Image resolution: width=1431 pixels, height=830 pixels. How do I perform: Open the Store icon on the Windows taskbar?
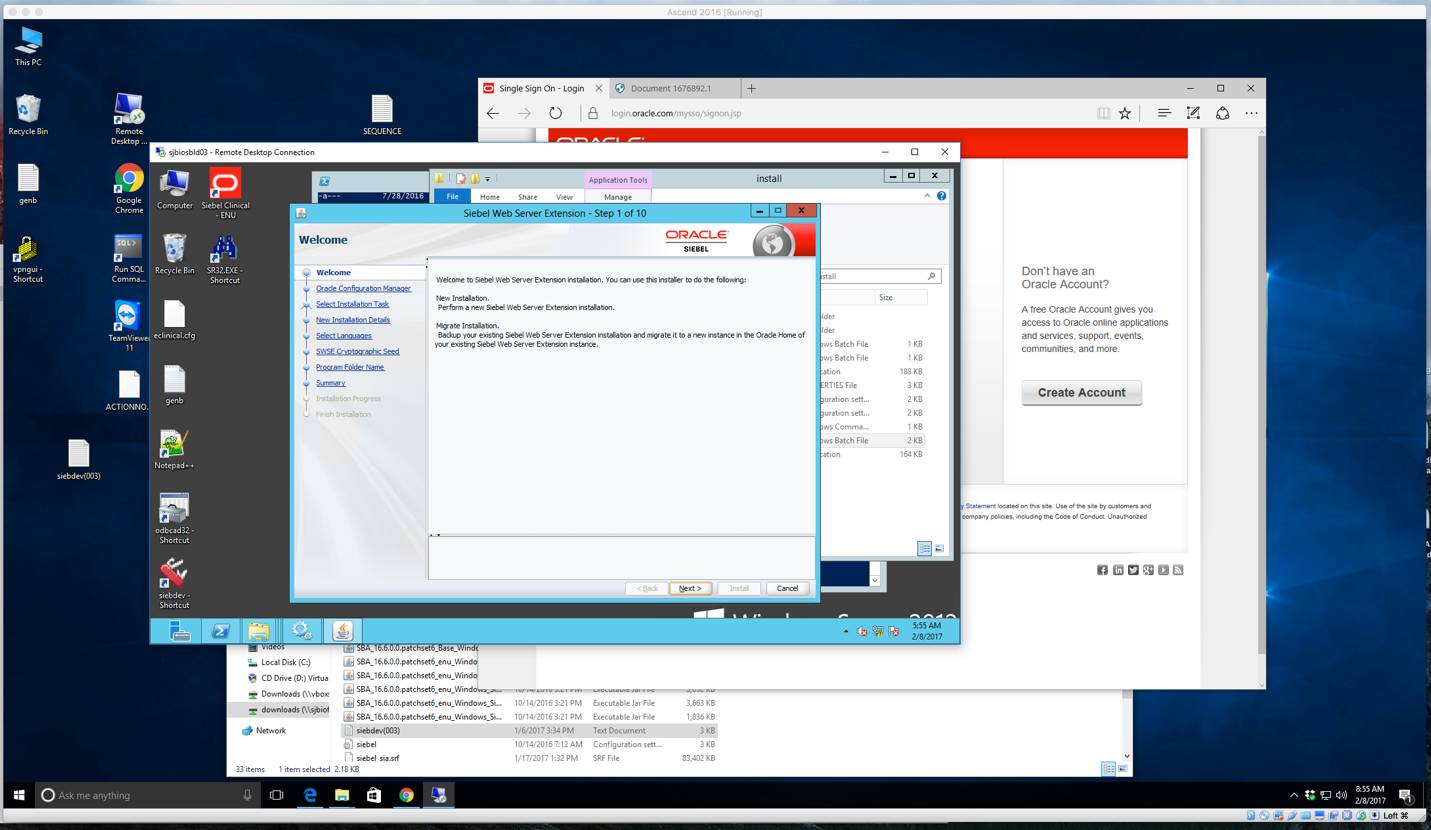[x=374, y=795]
